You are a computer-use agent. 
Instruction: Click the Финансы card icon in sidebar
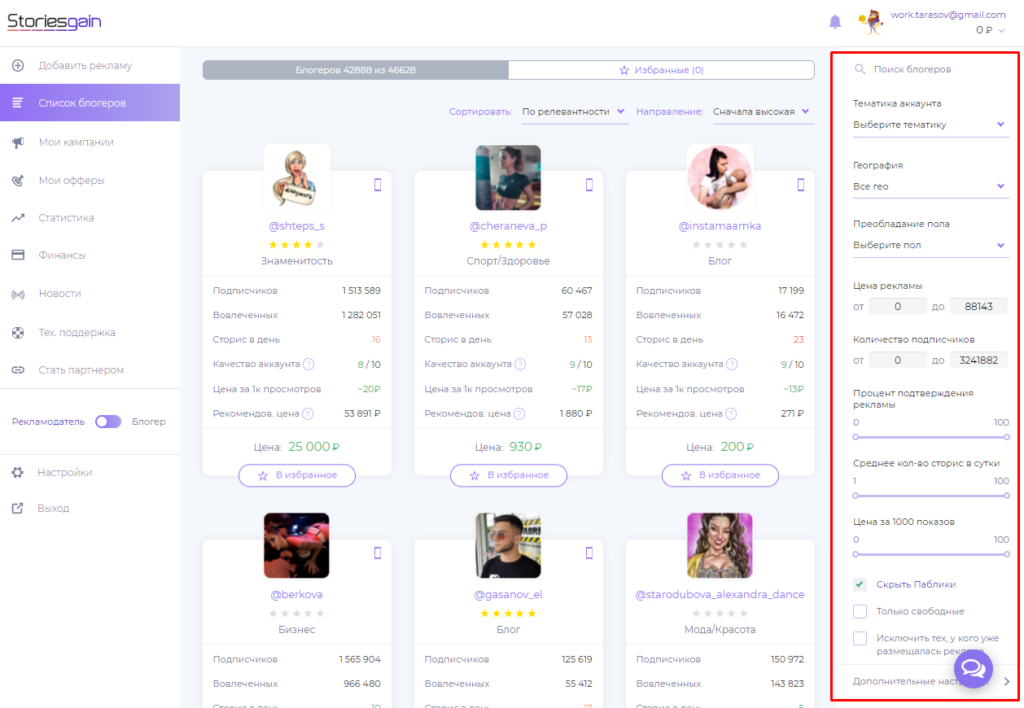click(18, 255)
